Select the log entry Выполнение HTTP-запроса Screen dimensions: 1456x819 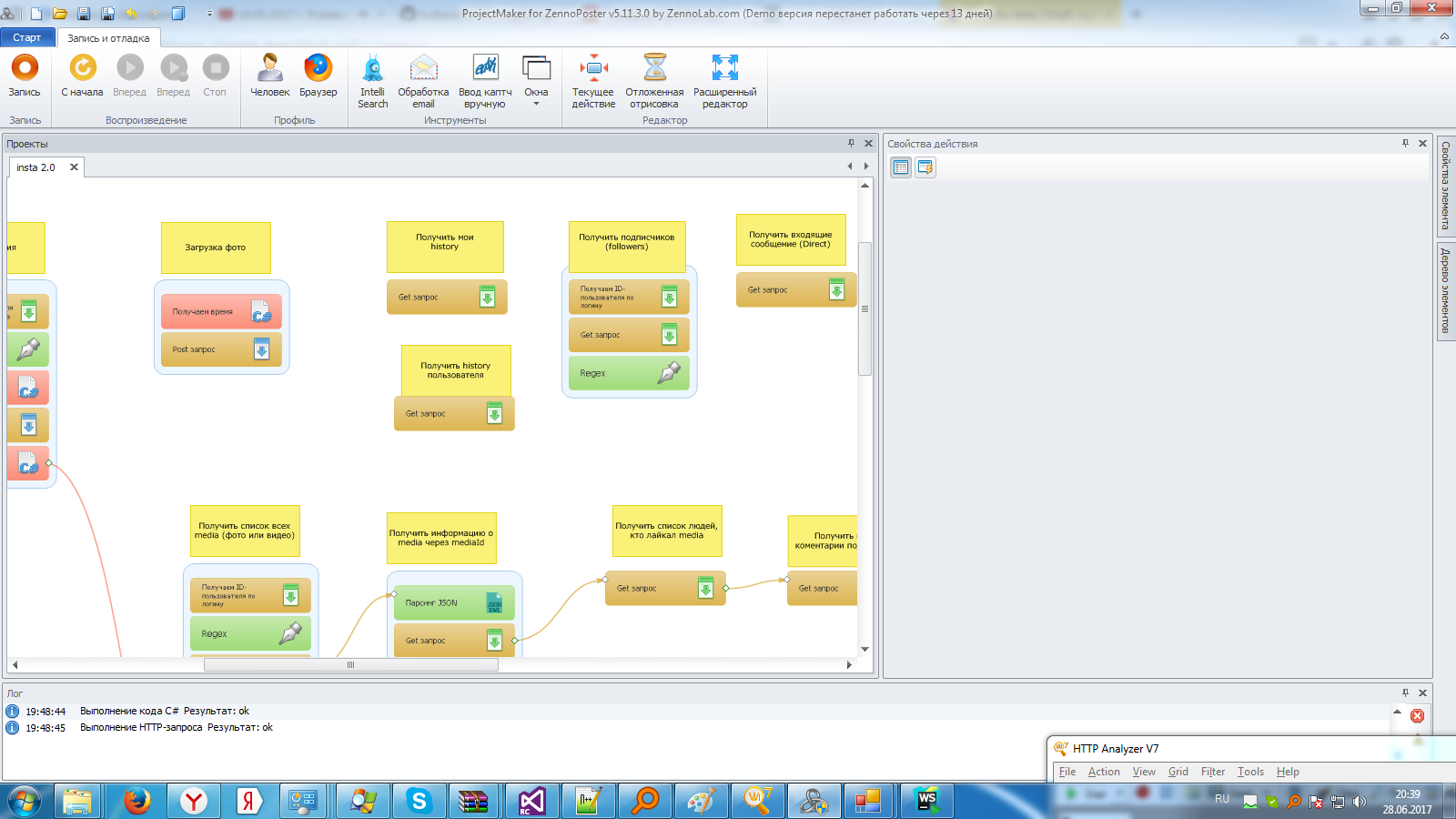coord(697,728)
